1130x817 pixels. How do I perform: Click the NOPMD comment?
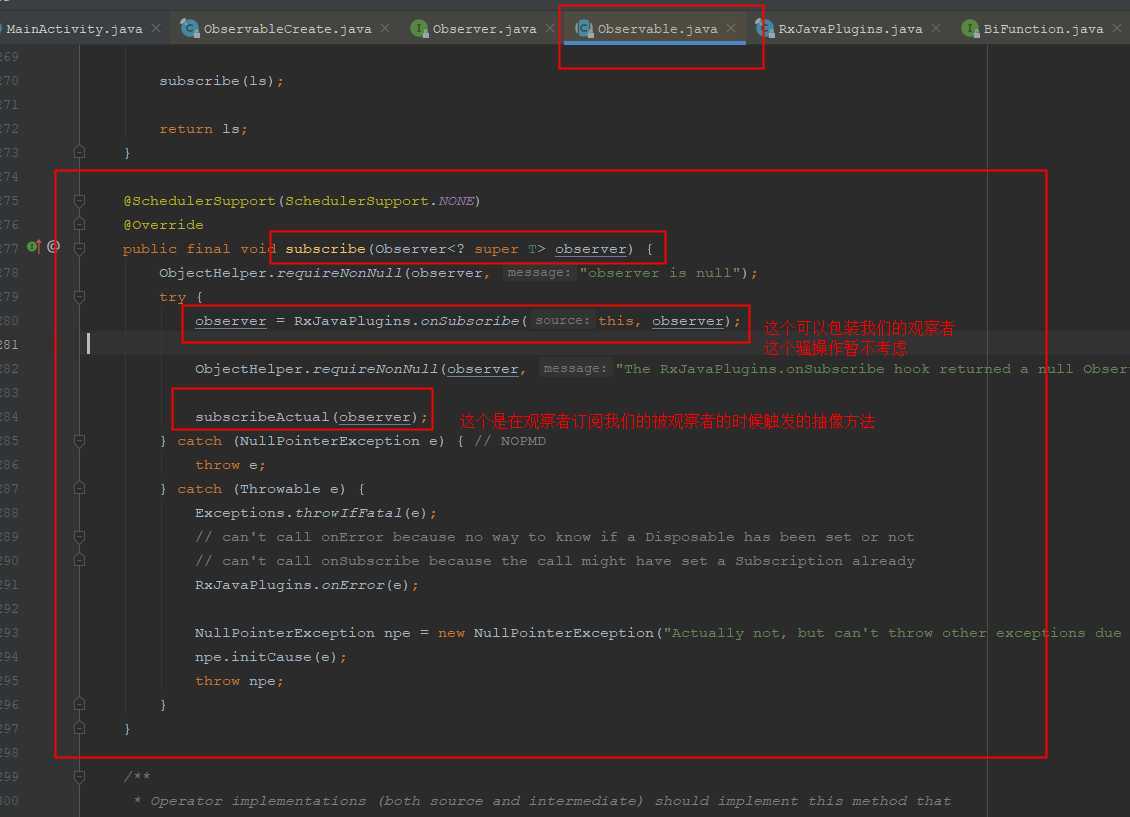510,441
